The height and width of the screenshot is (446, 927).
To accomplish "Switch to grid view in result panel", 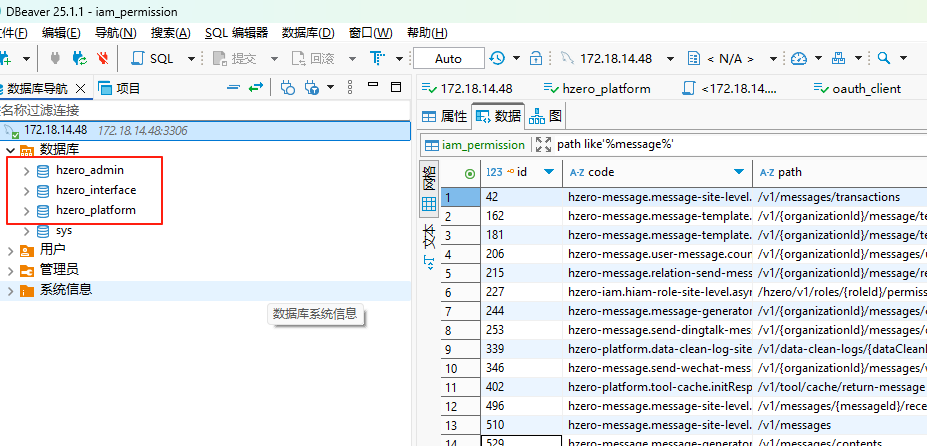I will pos(428,204).
